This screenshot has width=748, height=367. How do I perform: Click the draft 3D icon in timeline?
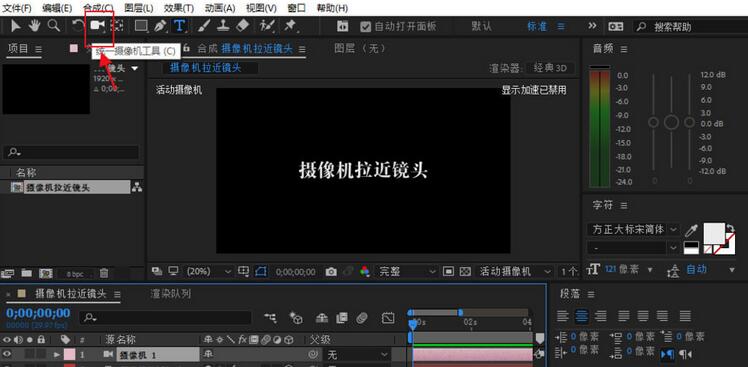click(x=296, y=318)
